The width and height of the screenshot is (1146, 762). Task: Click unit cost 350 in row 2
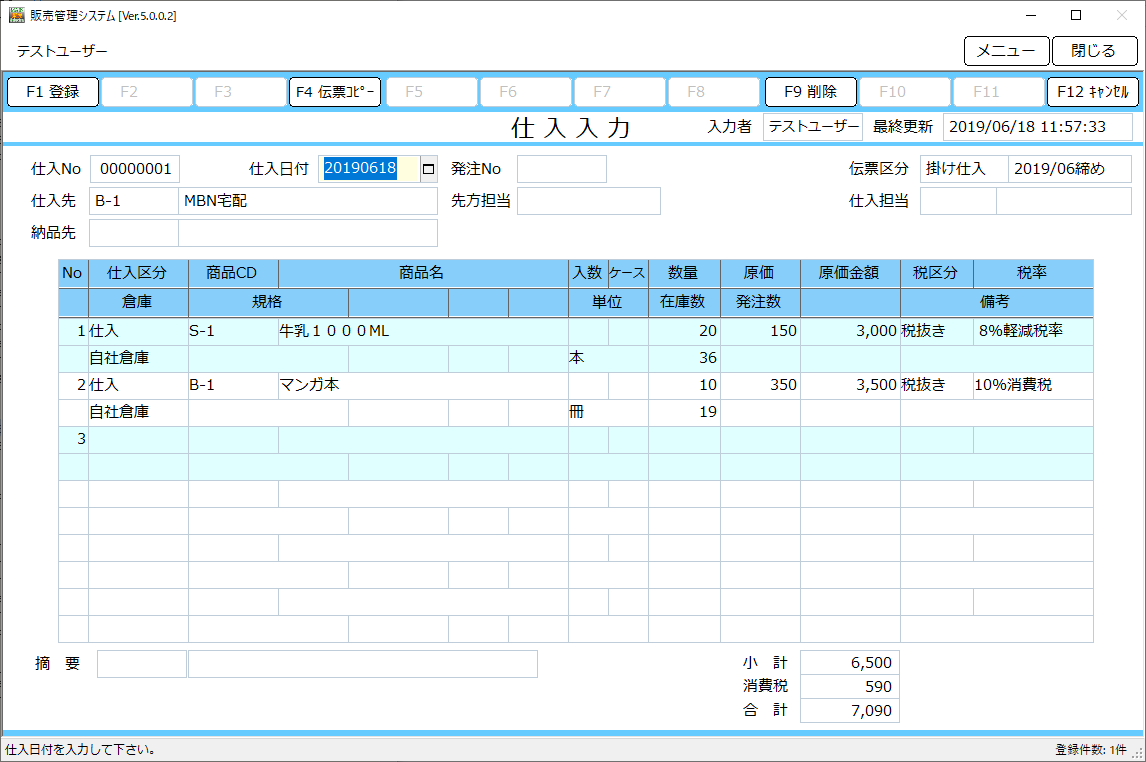click(760, 386)
